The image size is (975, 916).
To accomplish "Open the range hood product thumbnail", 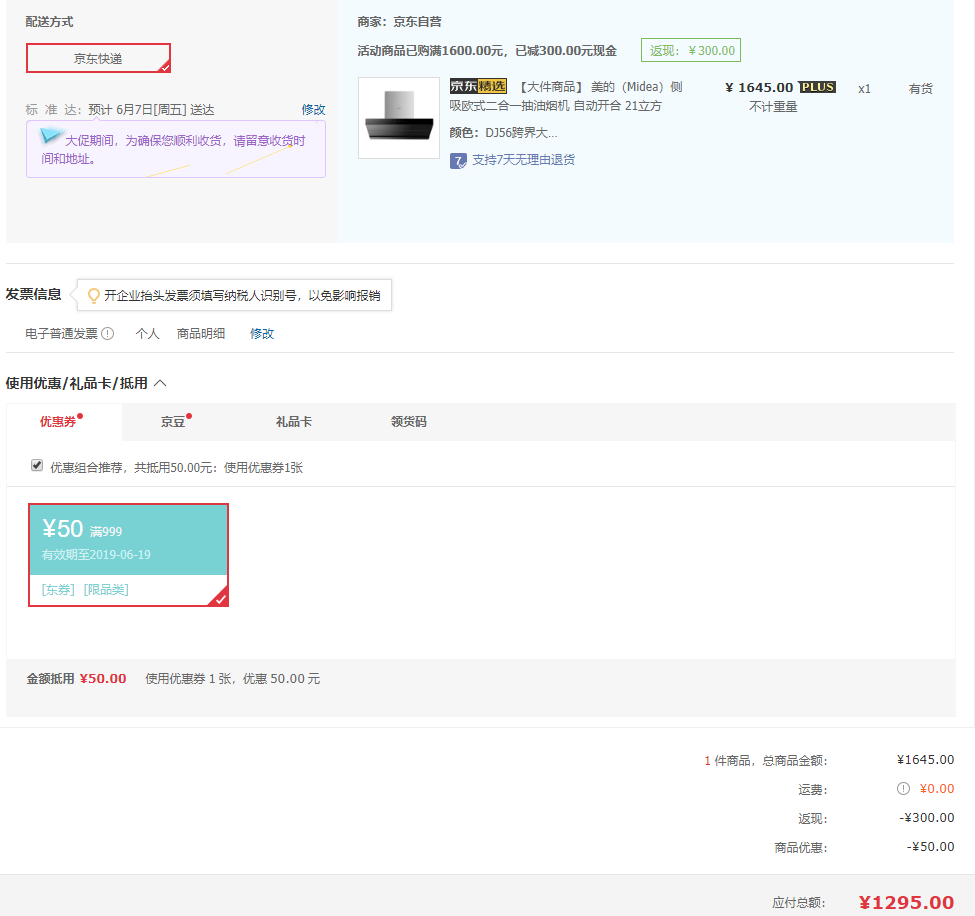I will 399,118.
